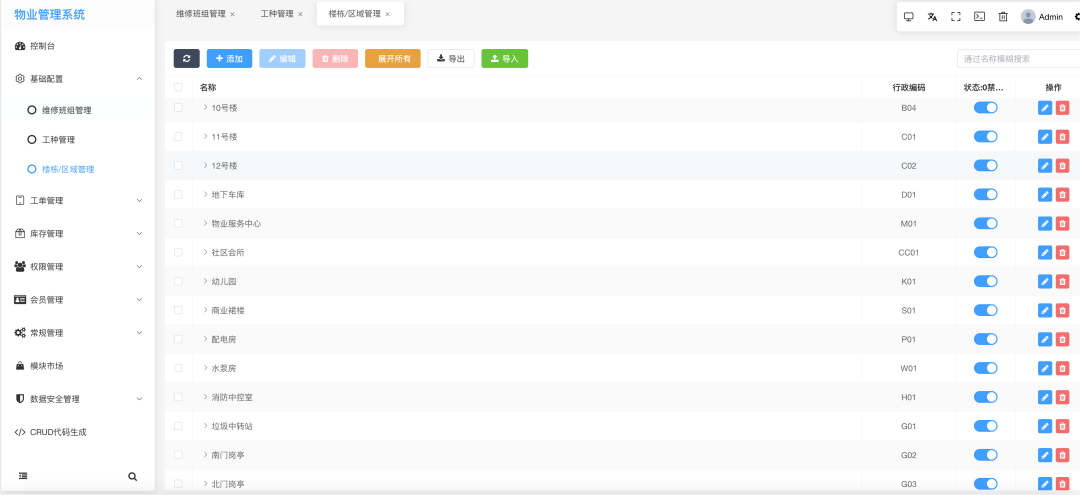Screen dimensions: 1080x495
Task: Expand the 垃圾中转站 tree row arrow
Action: (x=205, y=425)
